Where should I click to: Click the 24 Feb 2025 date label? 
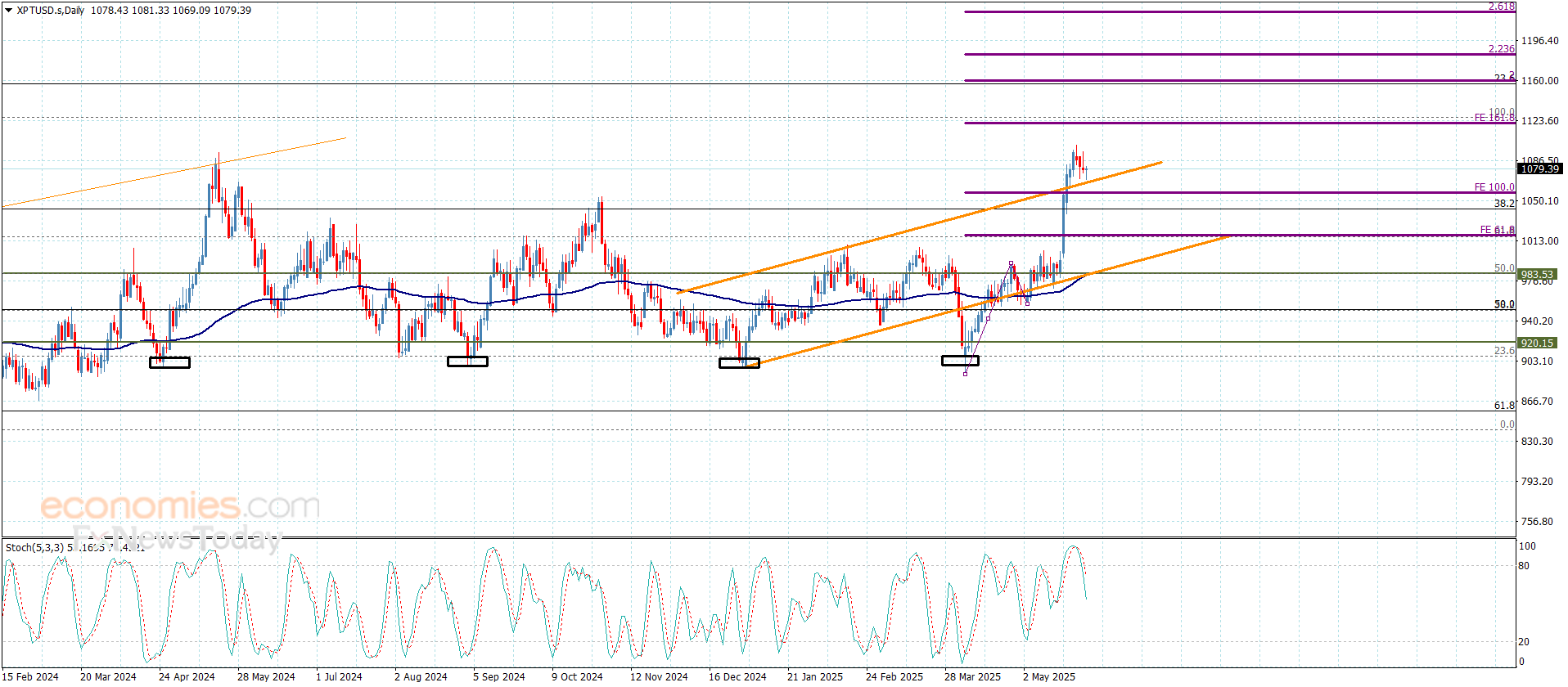(x=894, y=677)
